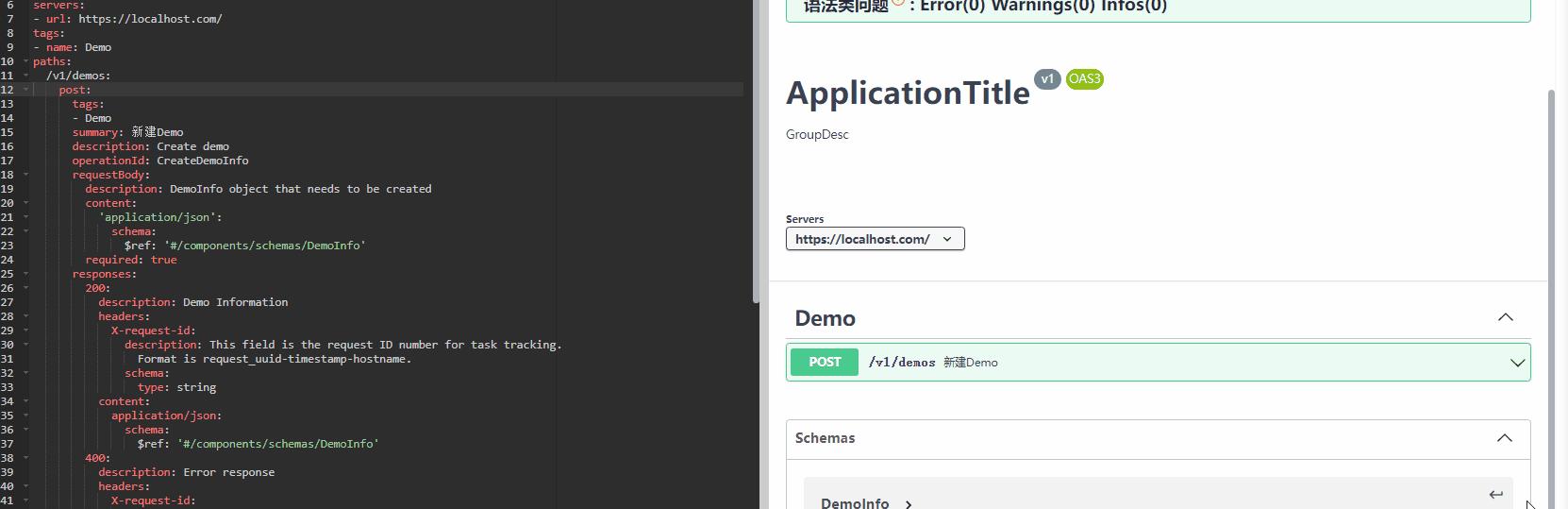Collapse the Schemas section chevron
This screenshot has height=509, width=1568.
1505,438
